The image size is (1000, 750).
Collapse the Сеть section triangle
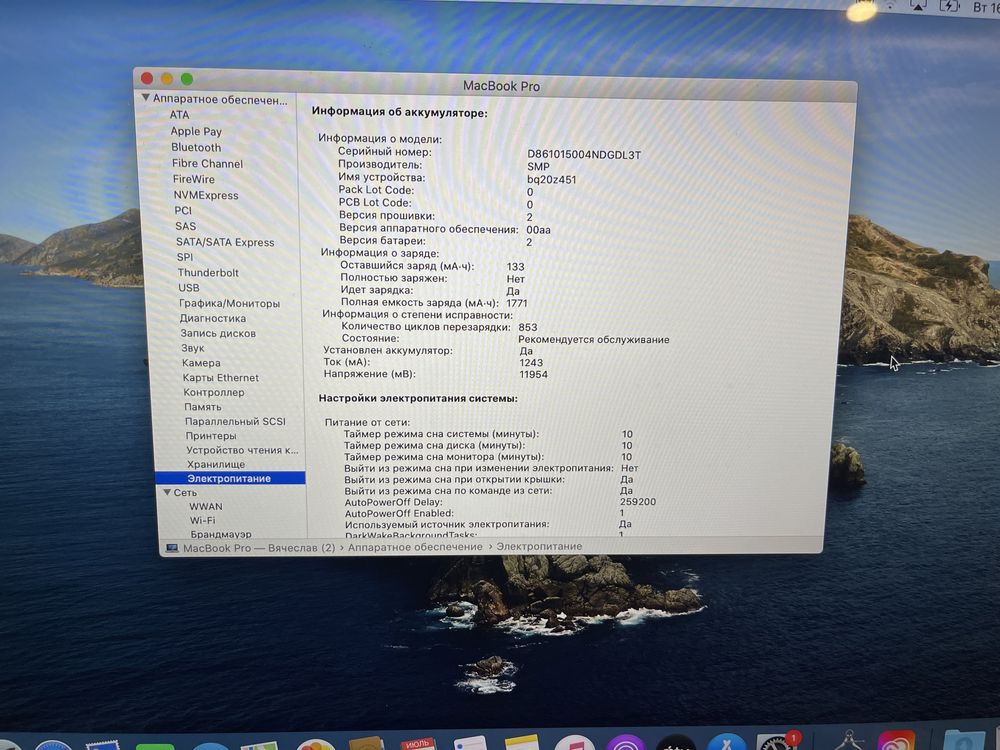click(167, 492)
